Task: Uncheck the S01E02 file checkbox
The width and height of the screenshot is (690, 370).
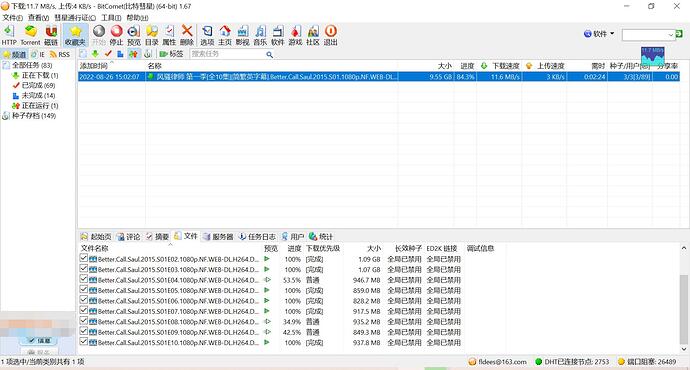Action: pos(84,258)
